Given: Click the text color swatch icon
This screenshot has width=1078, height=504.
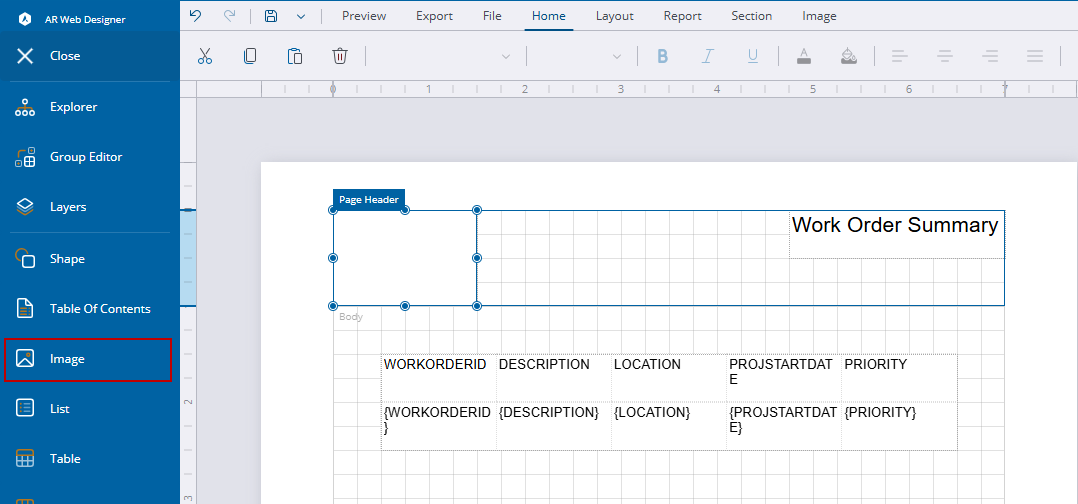Looking at the screenshot, I should (803, 56).
